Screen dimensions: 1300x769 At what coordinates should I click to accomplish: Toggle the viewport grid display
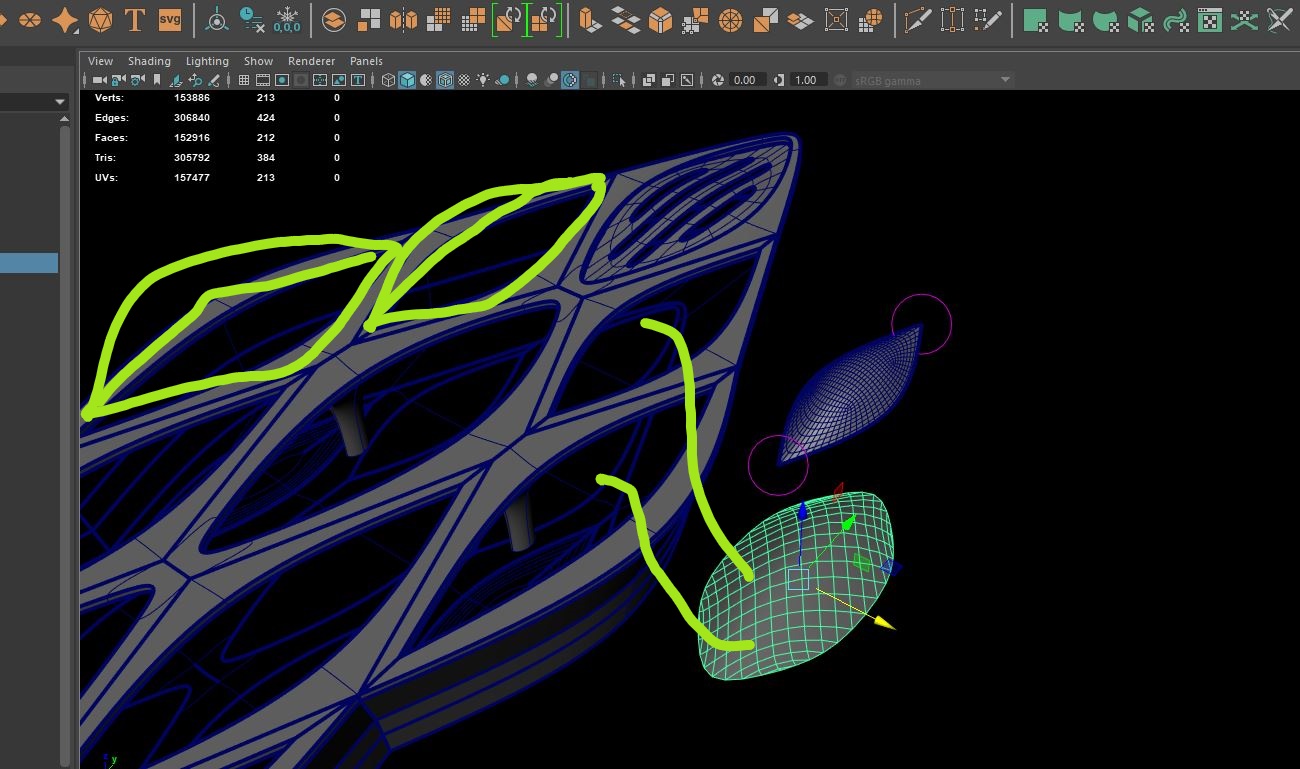point(244,80)
